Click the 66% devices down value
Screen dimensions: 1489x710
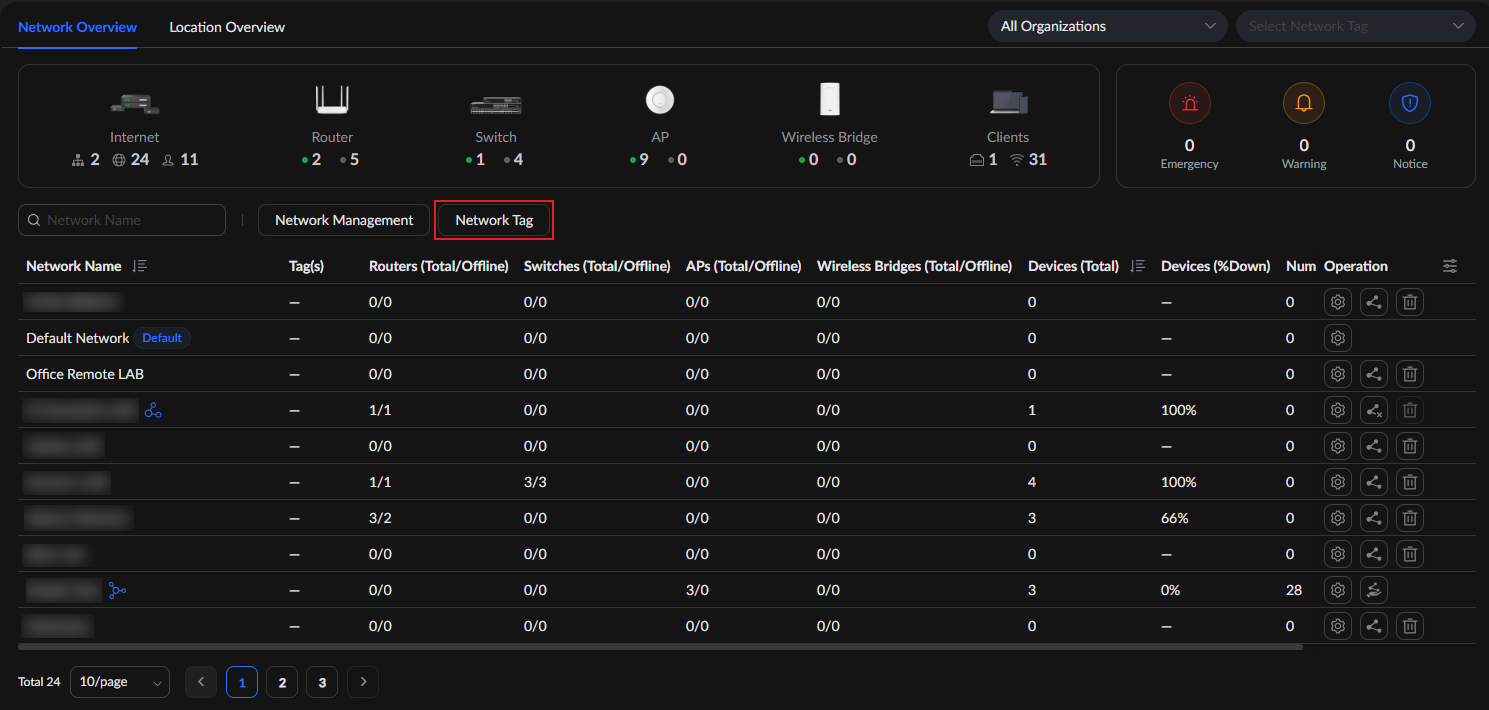coord(1175,518)
